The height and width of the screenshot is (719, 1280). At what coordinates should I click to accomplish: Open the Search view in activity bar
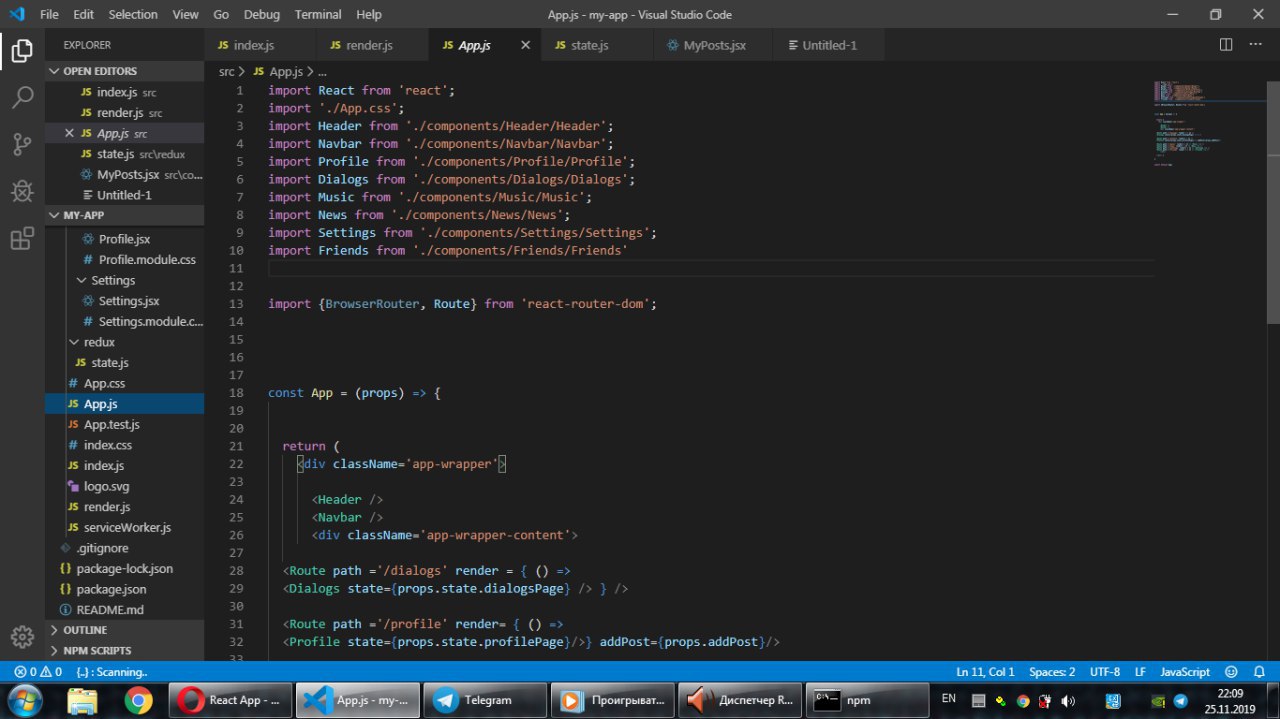coord(22,97)
